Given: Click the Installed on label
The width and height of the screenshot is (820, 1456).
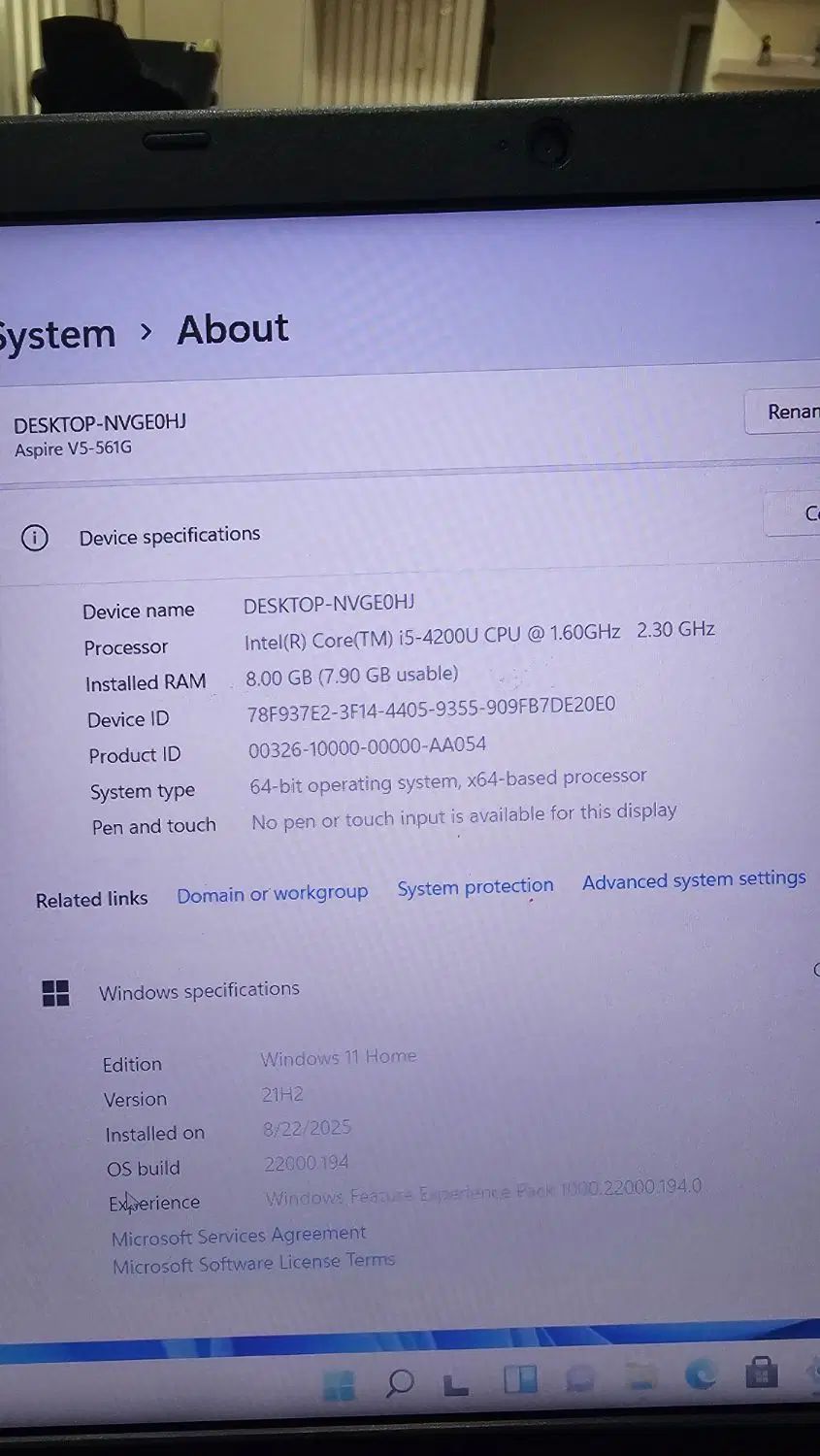Looking at the screenshot, I should (154, 1134).
